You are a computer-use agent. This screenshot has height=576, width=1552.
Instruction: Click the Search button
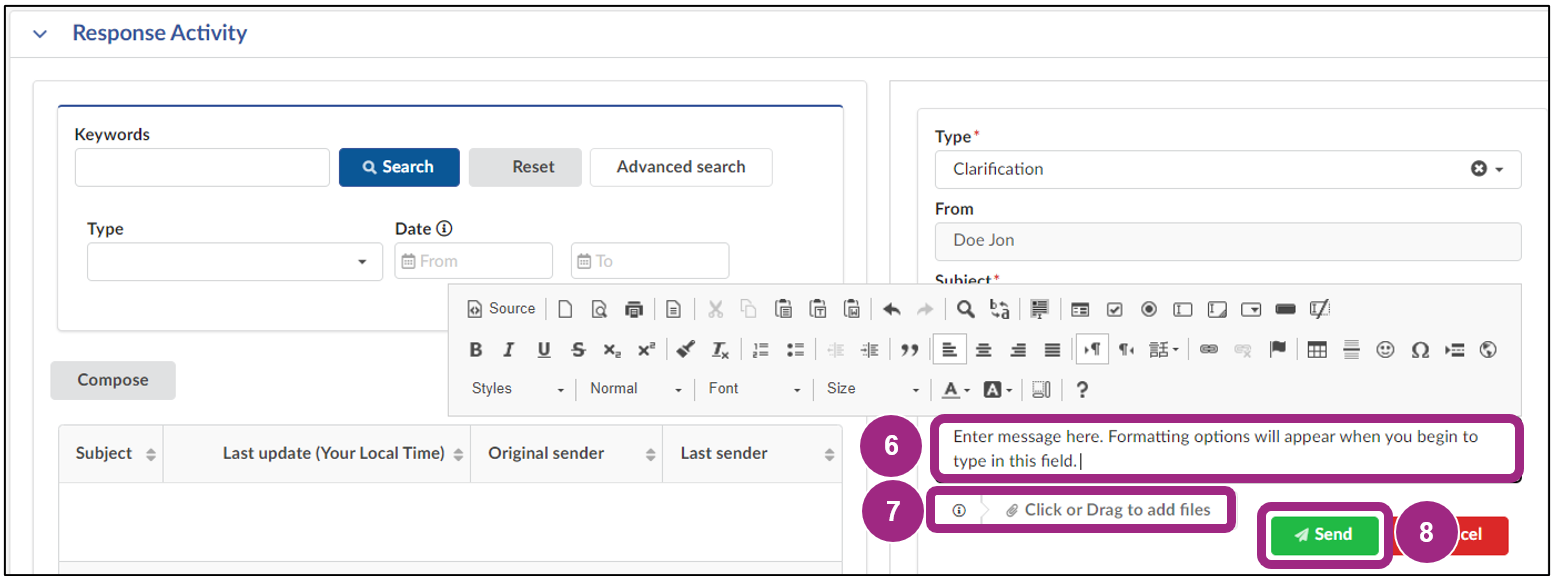399,167
